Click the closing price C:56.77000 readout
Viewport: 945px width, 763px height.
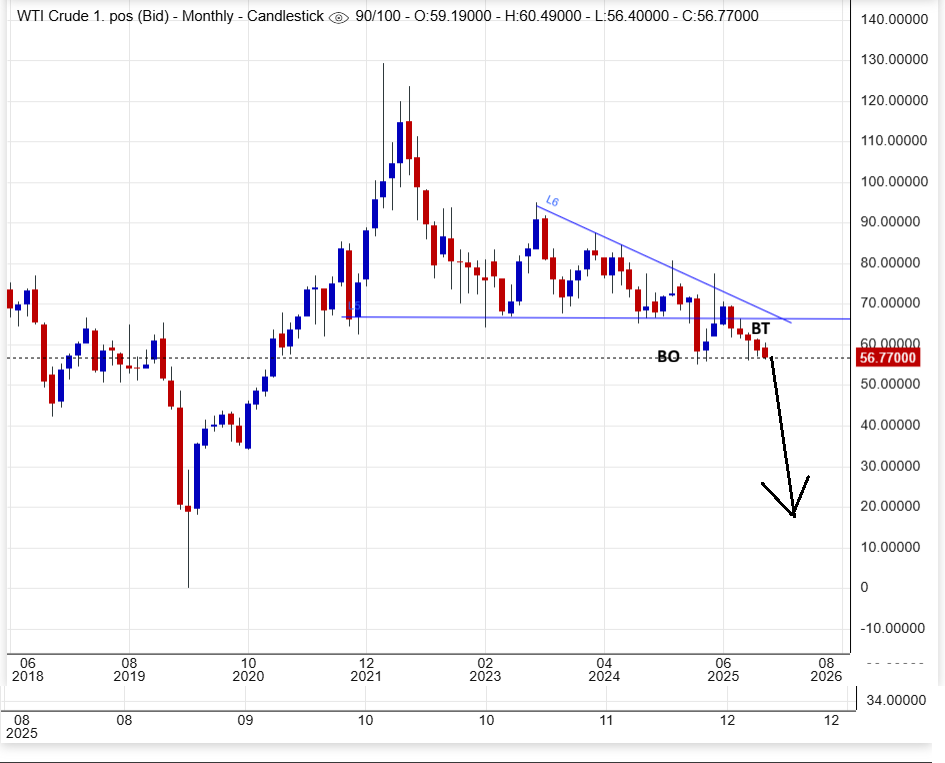pyautogui.click(x=711, y=16)
